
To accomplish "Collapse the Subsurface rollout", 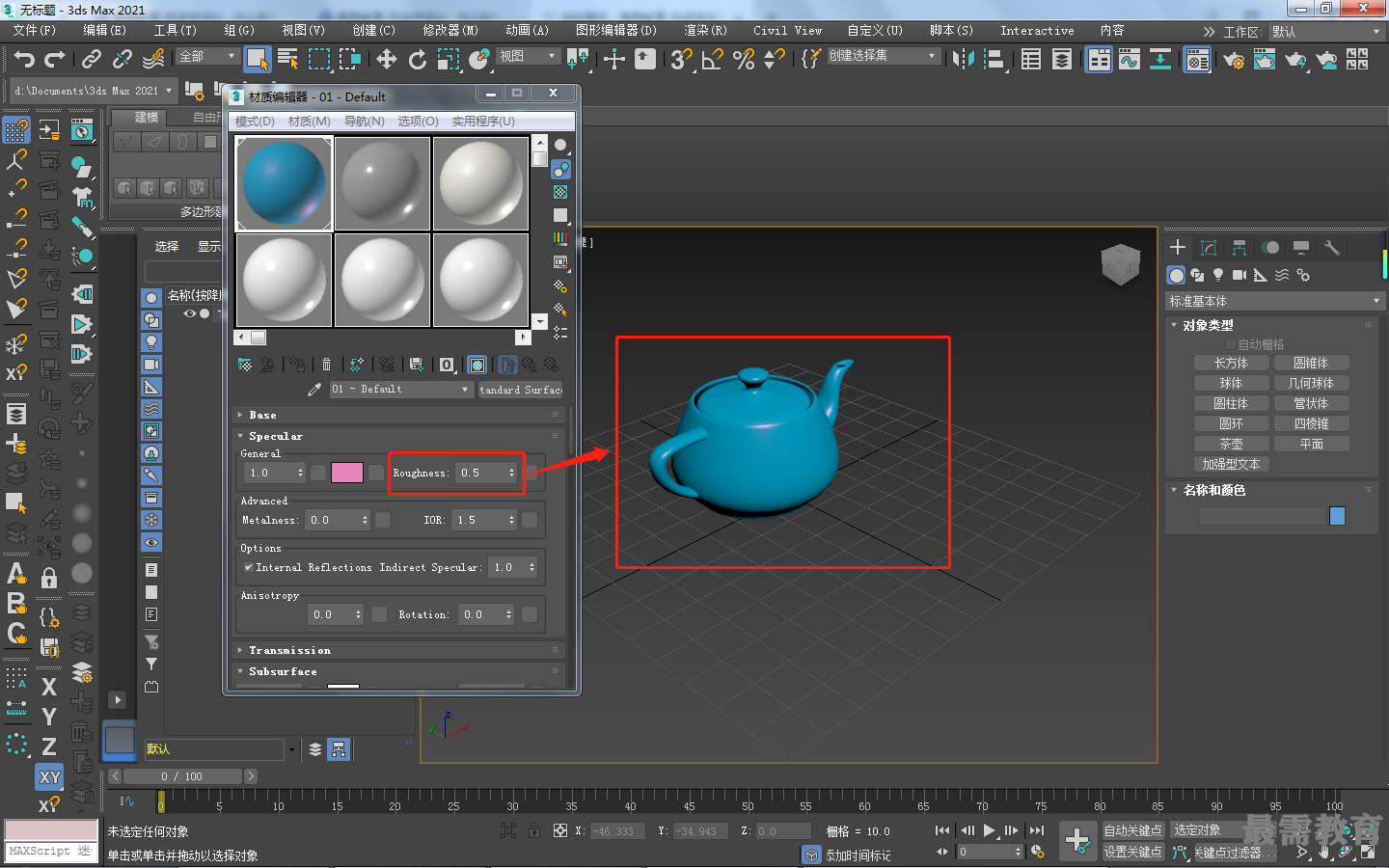I will click(397, 671).
